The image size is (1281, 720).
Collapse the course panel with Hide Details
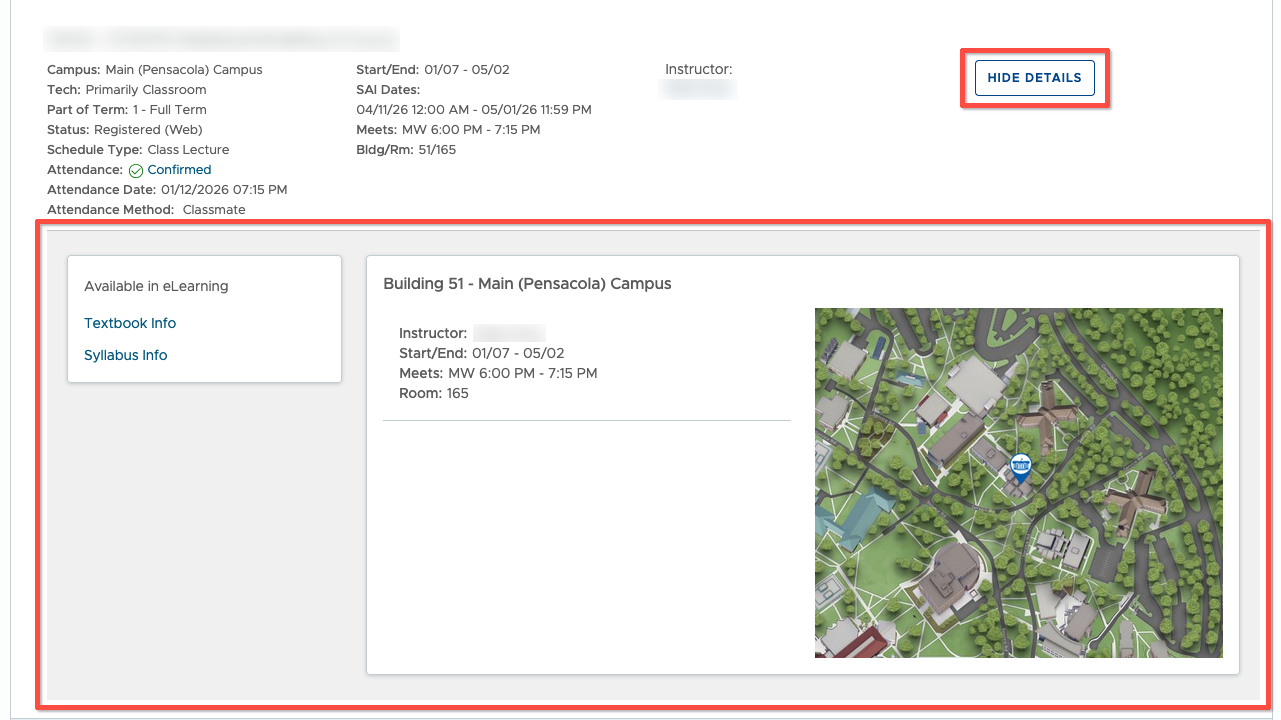tap(1034, 78)
